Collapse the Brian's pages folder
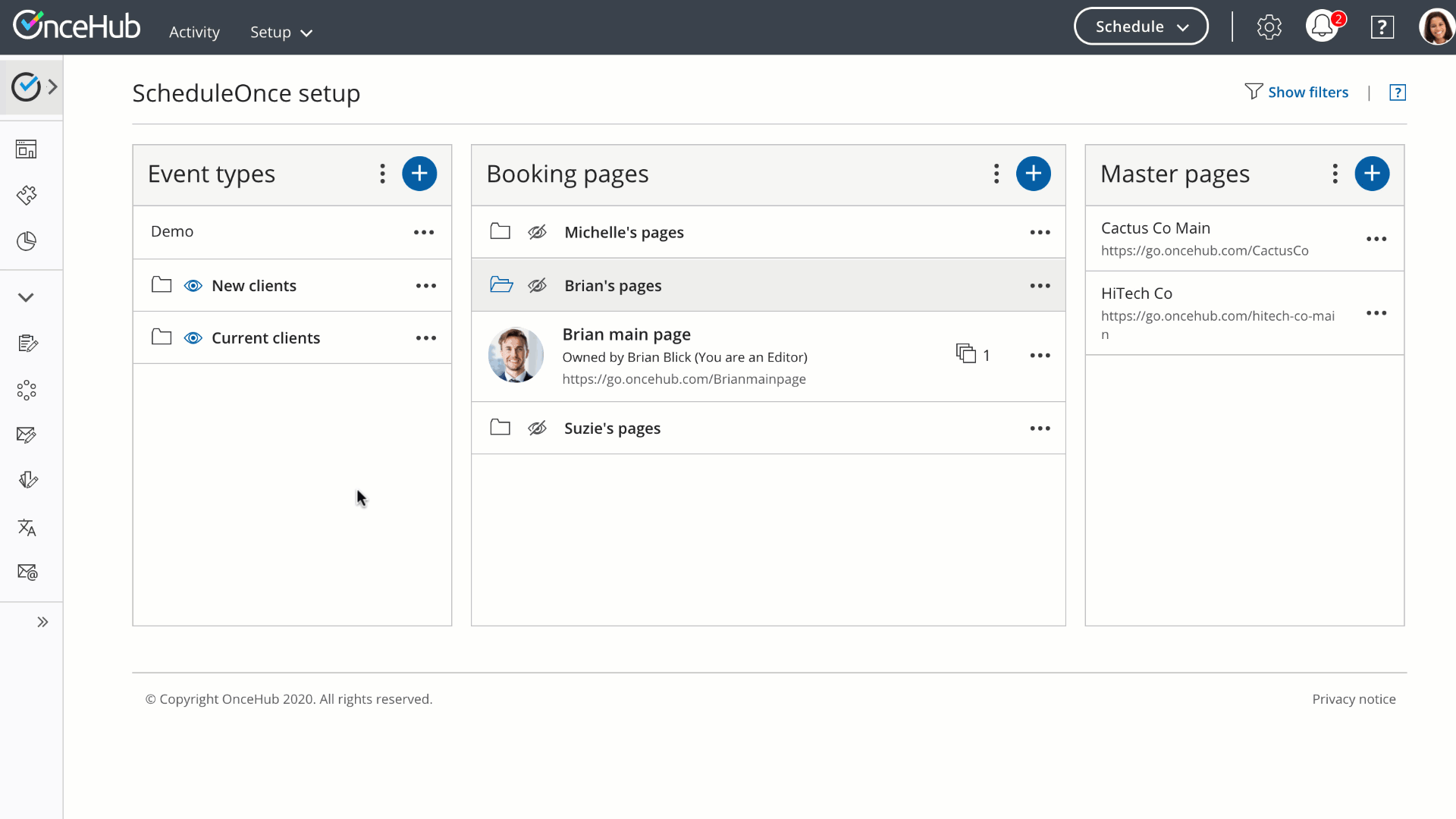The image size is (1456, 819). (501, 285)
